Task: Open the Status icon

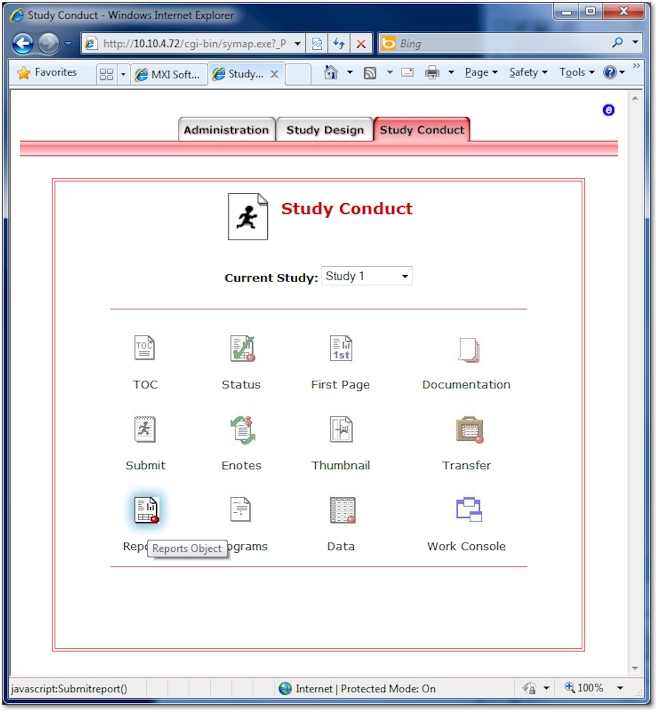Action: pyautogui.click(x=242, y=348)
